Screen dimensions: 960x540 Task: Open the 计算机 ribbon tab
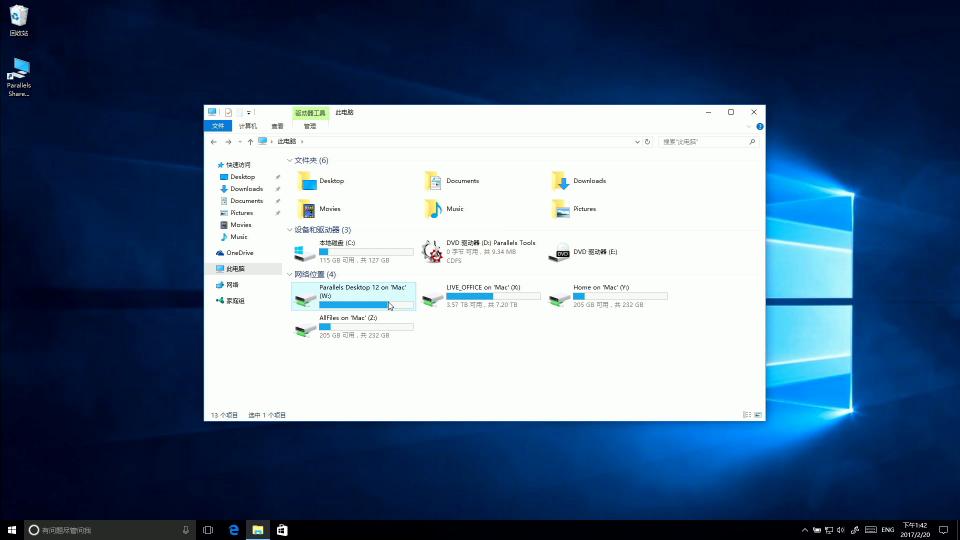coord(247,126)
